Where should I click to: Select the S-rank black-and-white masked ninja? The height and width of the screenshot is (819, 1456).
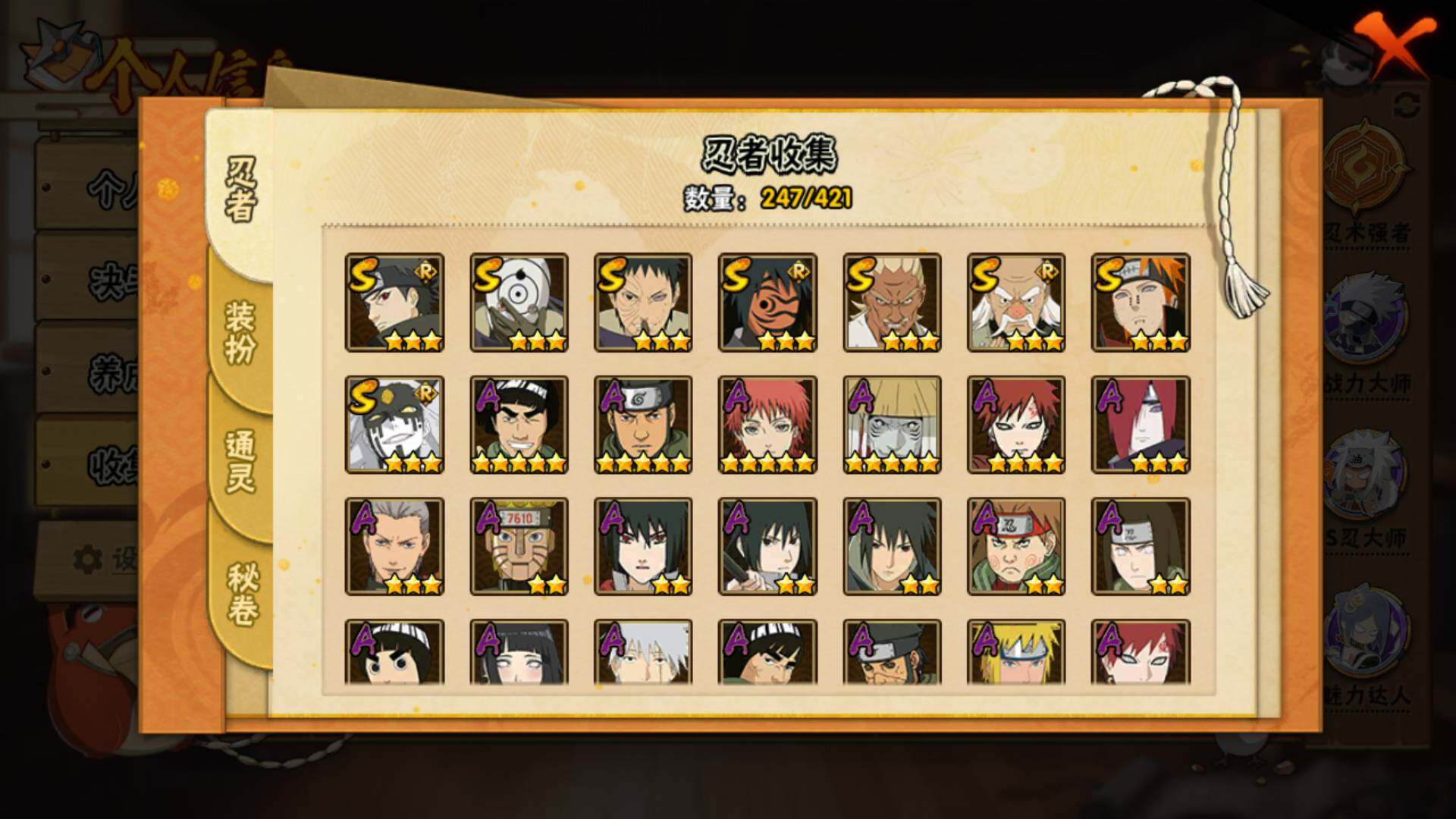(x=394, y=425)
